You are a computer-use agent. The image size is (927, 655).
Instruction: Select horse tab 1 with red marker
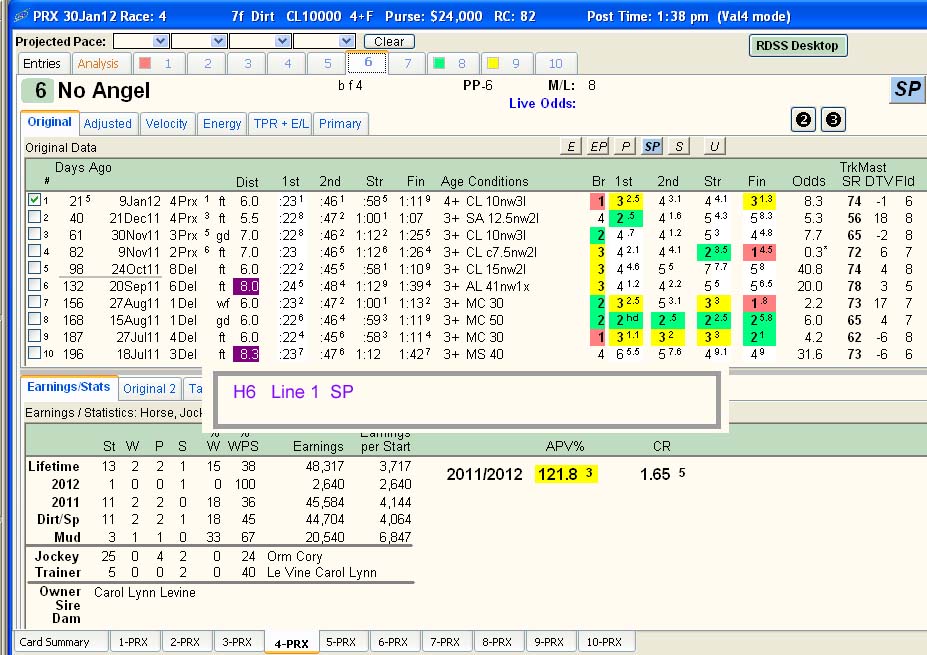159,63
